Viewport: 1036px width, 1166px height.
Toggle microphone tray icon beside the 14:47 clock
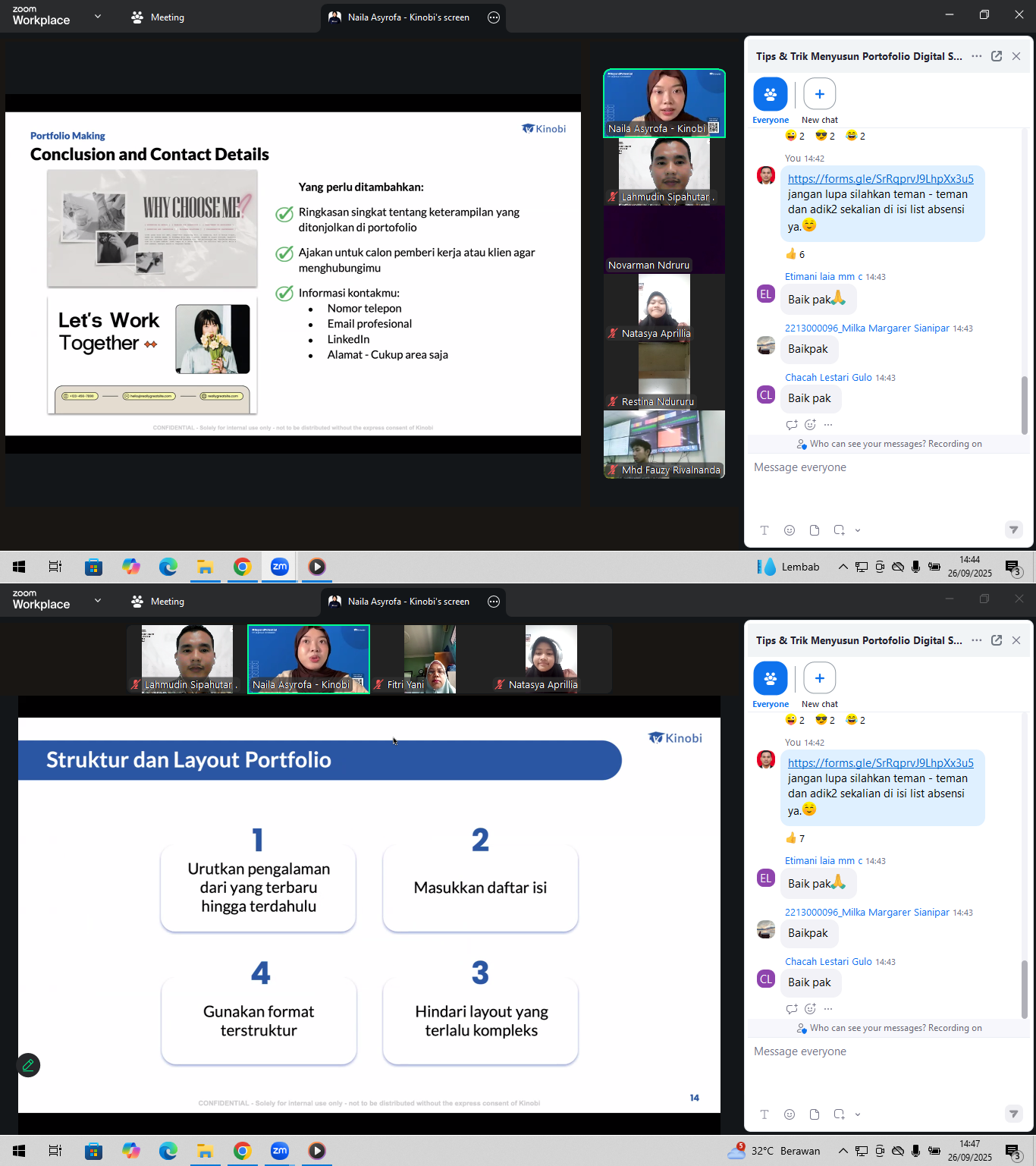(916, 1151)
